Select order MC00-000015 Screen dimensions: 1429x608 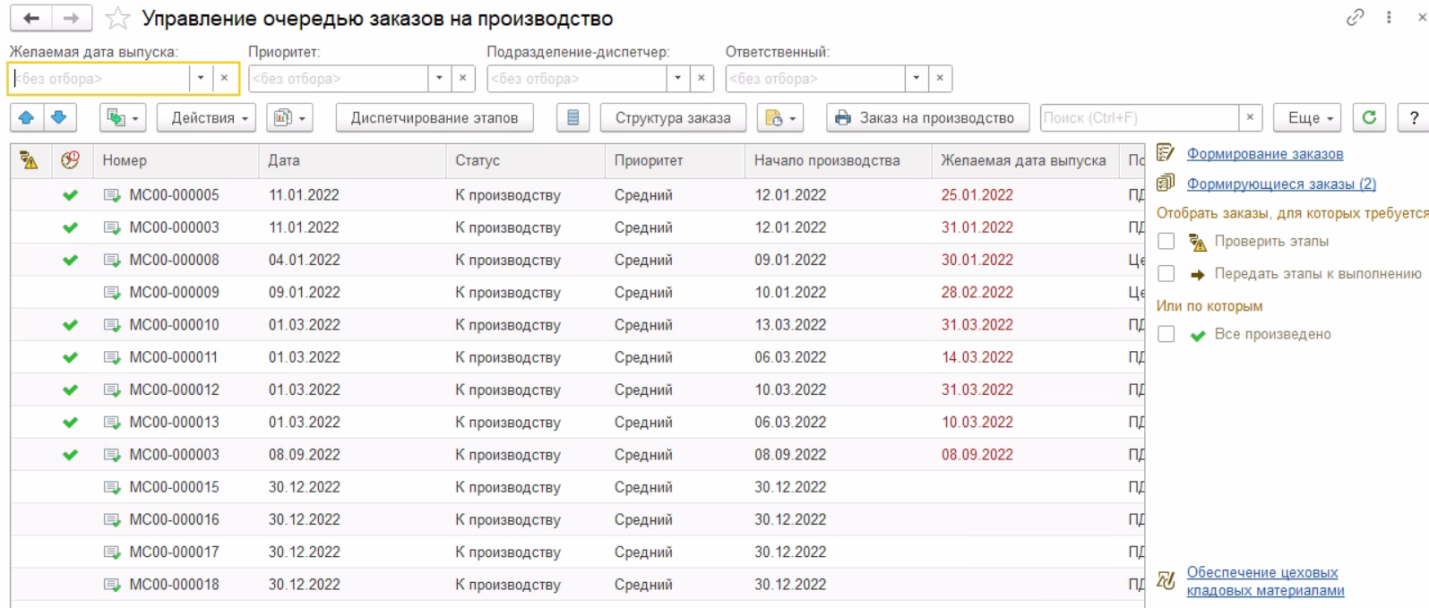coord(577,487)
